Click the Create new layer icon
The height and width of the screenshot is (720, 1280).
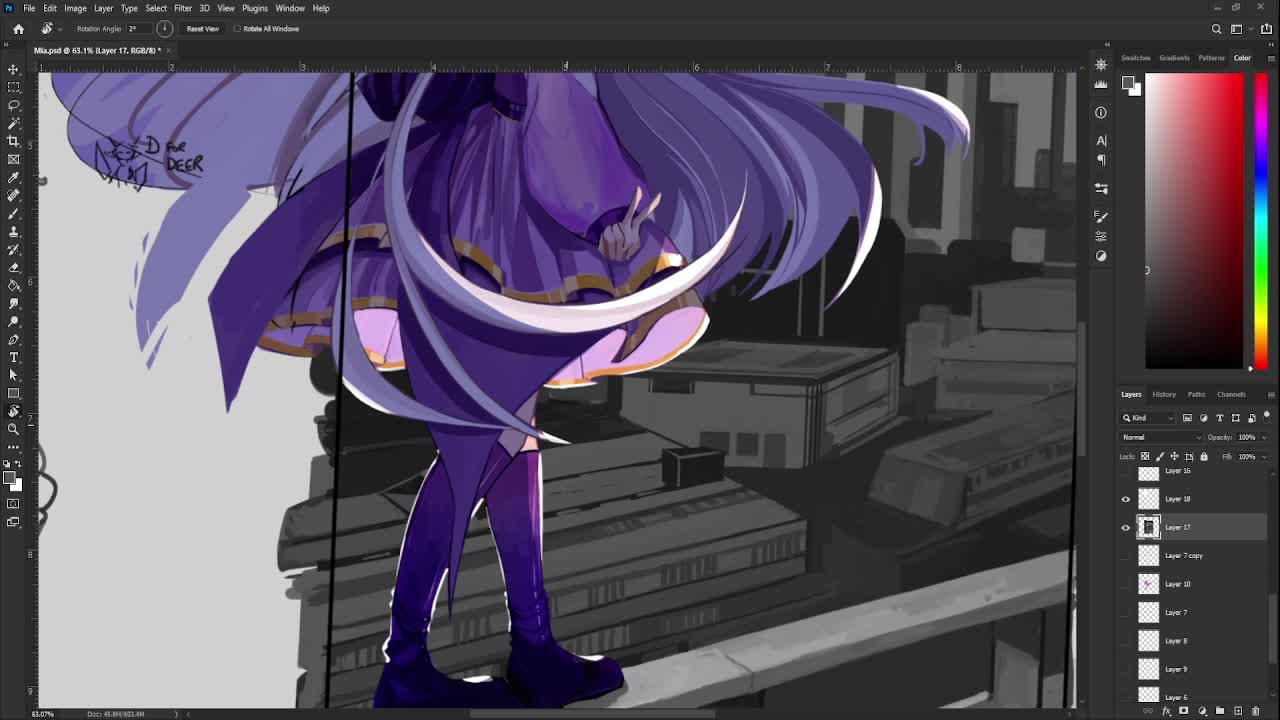point(1238,711)
